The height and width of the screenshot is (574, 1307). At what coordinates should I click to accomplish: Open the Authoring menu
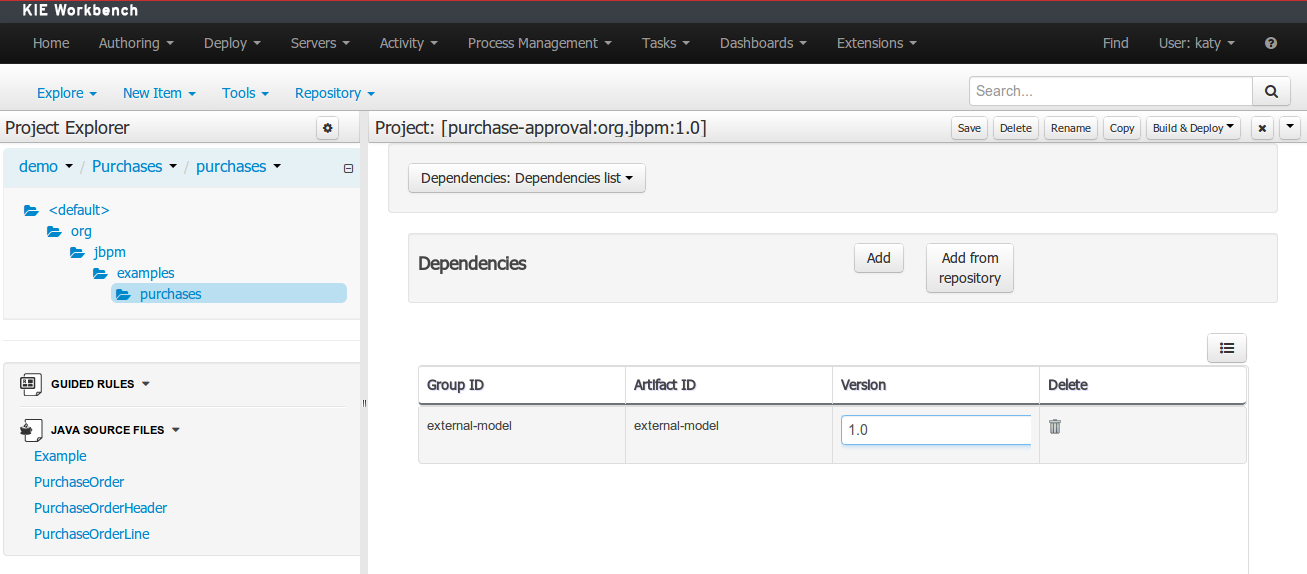136,43
